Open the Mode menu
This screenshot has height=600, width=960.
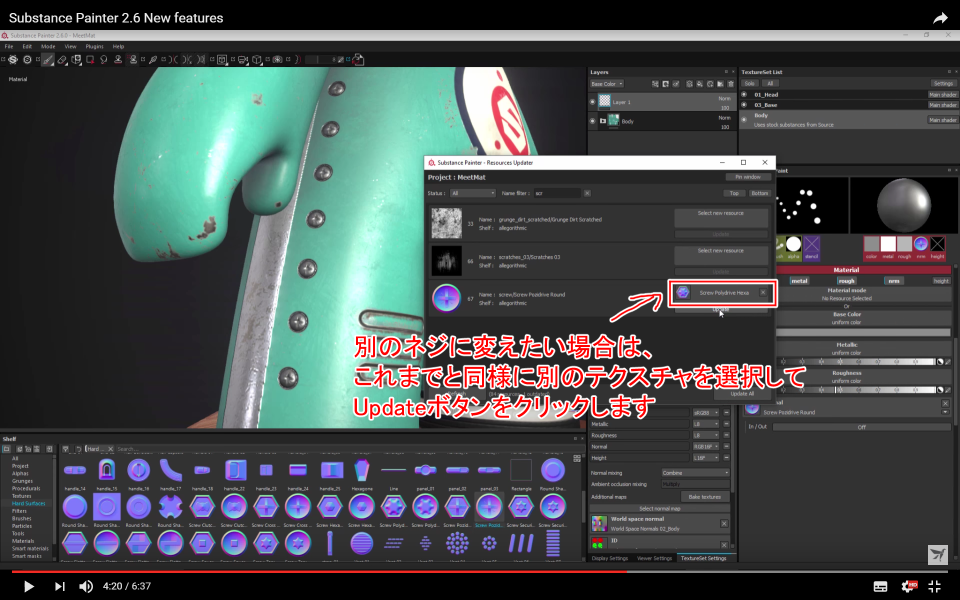48,47
